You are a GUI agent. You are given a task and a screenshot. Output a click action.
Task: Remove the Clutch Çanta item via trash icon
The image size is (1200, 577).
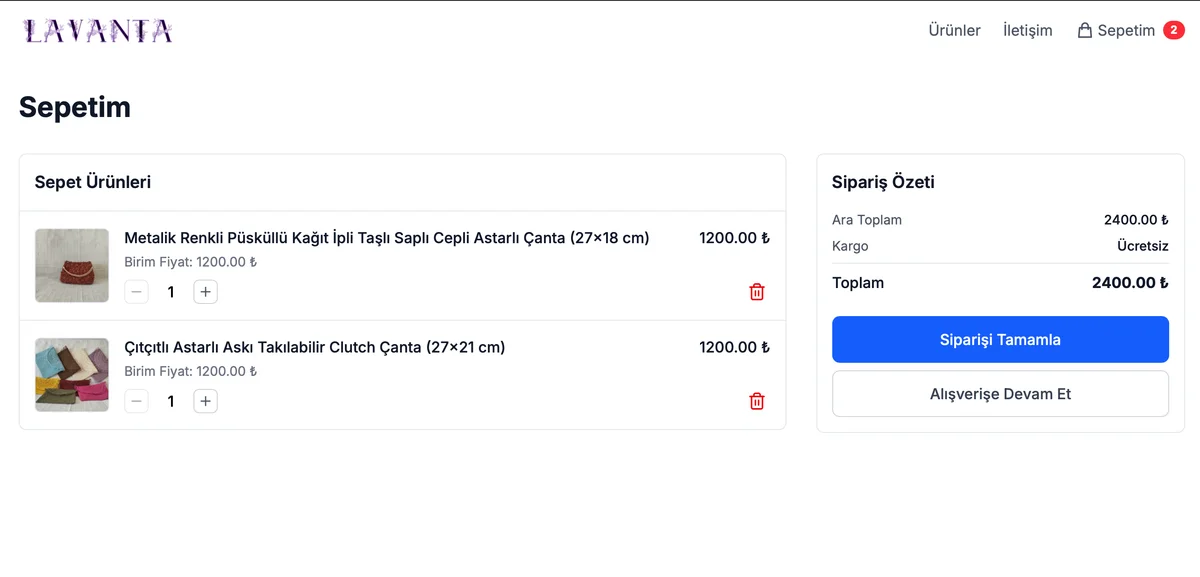(x=757, y=401)
